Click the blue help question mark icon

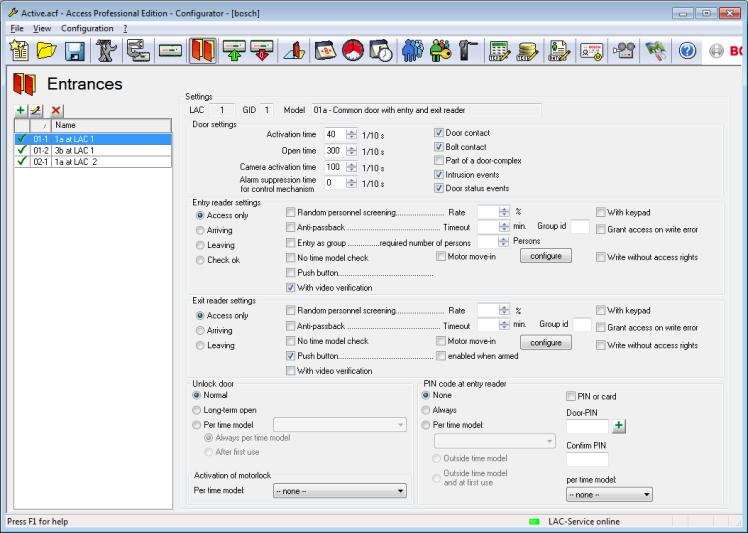point(687,51)
